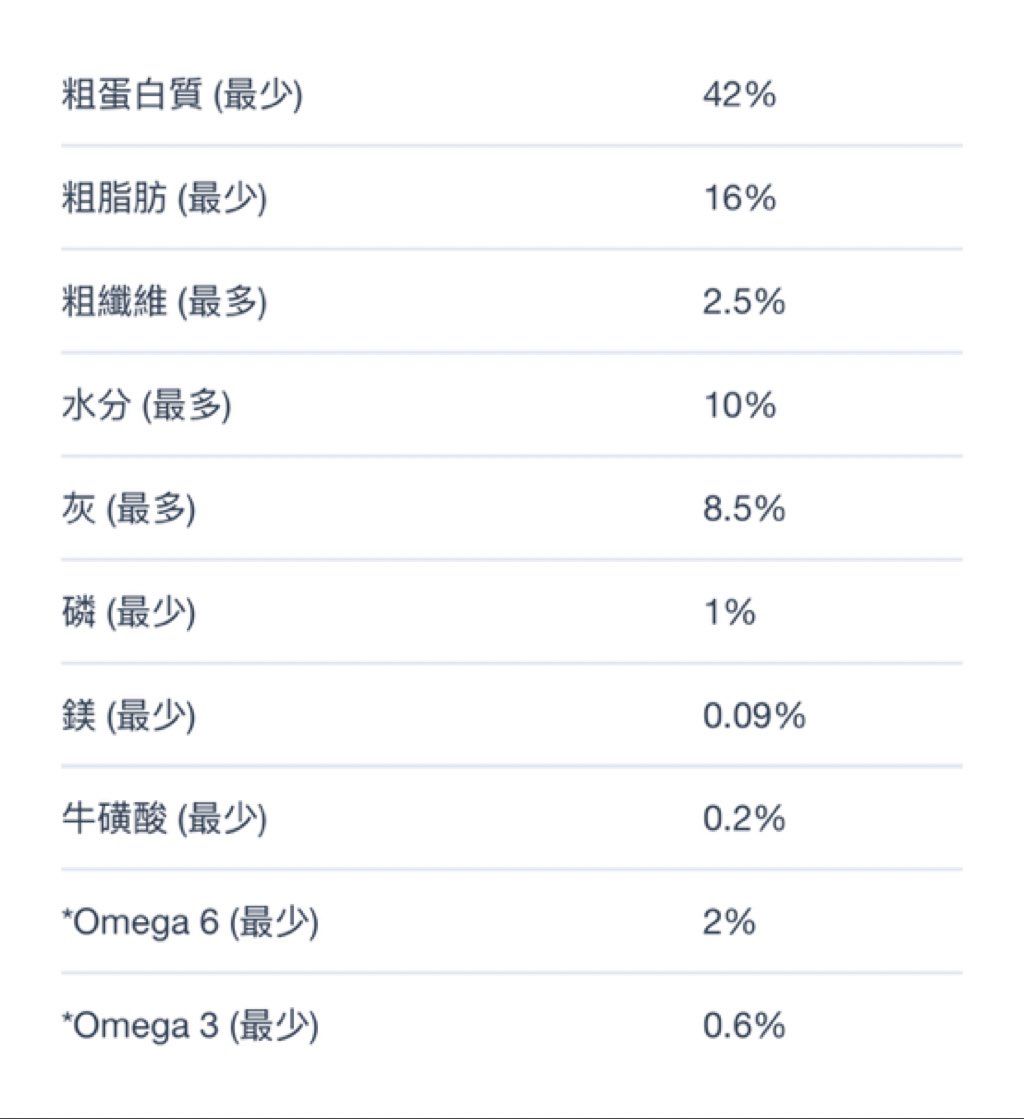Viewport: 1024px width, 1119px height.
Task: Select the *Omega 3 (最少) label
Action: (x=190, y=1026)
